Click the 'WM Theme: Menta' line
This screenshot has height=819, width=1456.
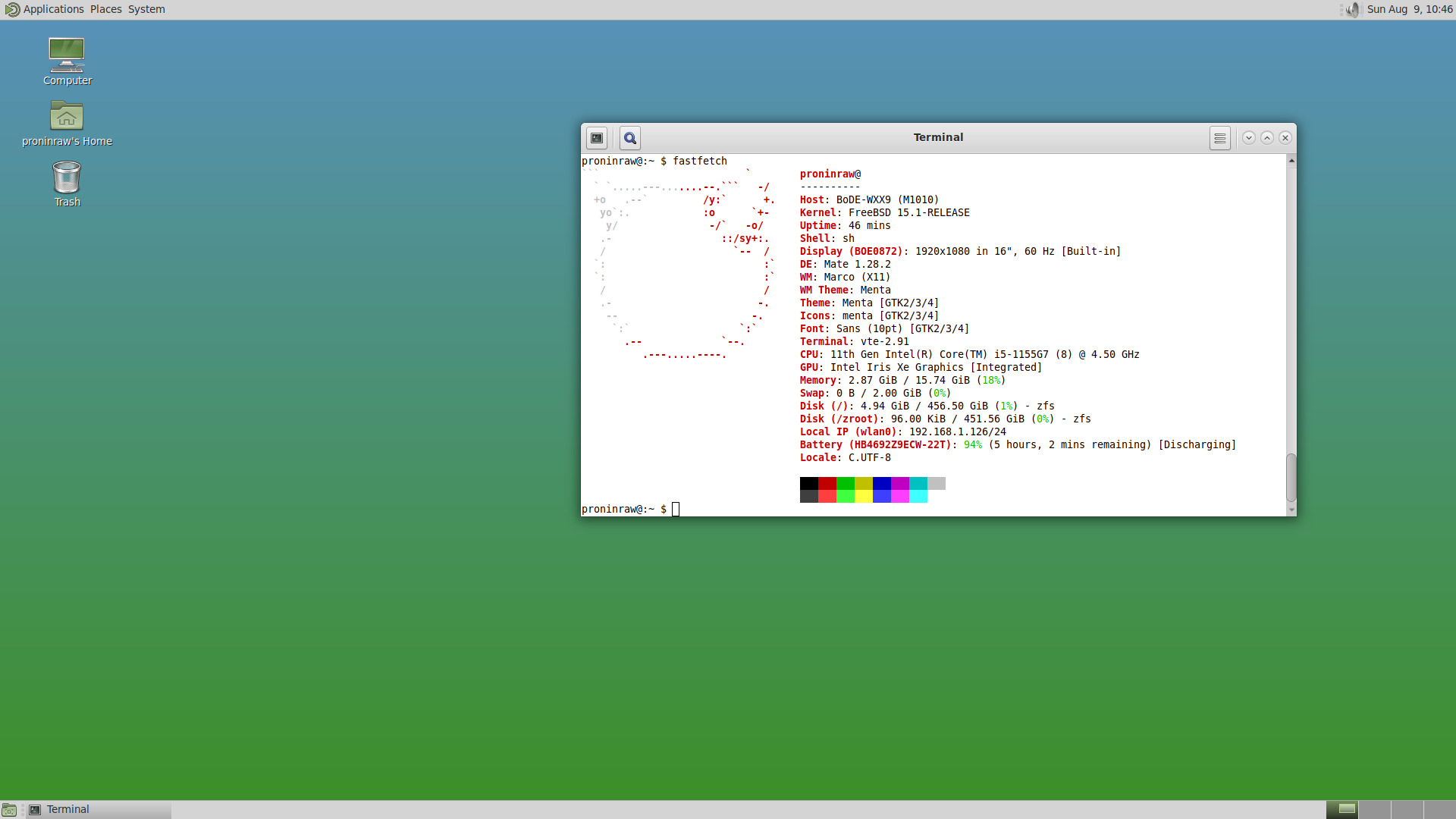846,290
